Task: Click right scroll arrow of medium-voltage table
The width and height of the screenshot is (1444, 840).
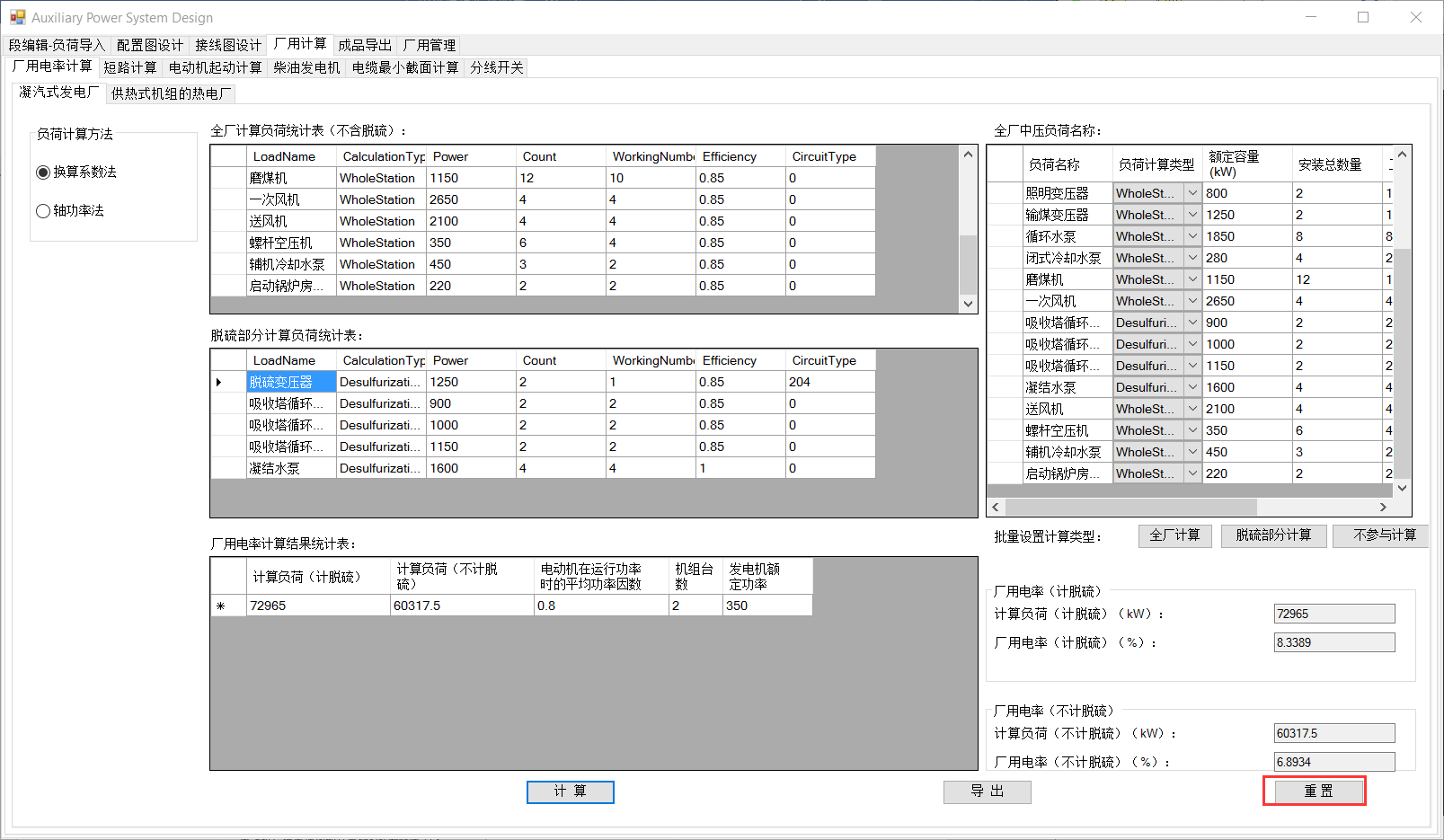Action: tap(1383, 508)
